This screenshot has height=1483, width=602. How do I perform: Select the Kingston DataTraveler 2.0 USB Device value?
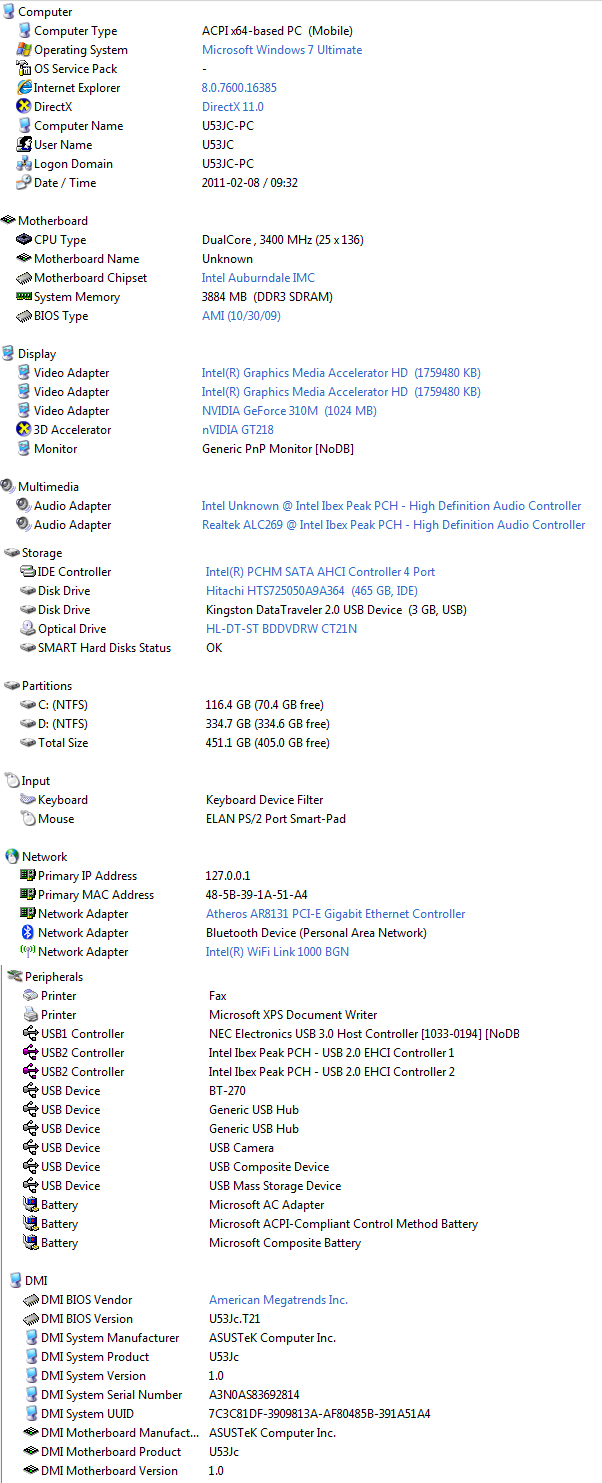tap(336, 610)
